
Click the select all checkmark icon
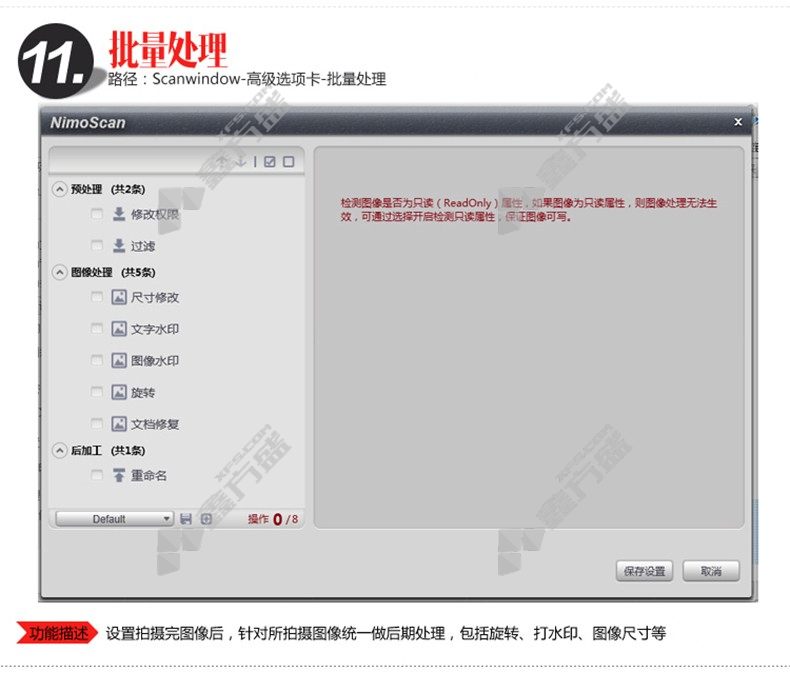(x=270, y=162)
